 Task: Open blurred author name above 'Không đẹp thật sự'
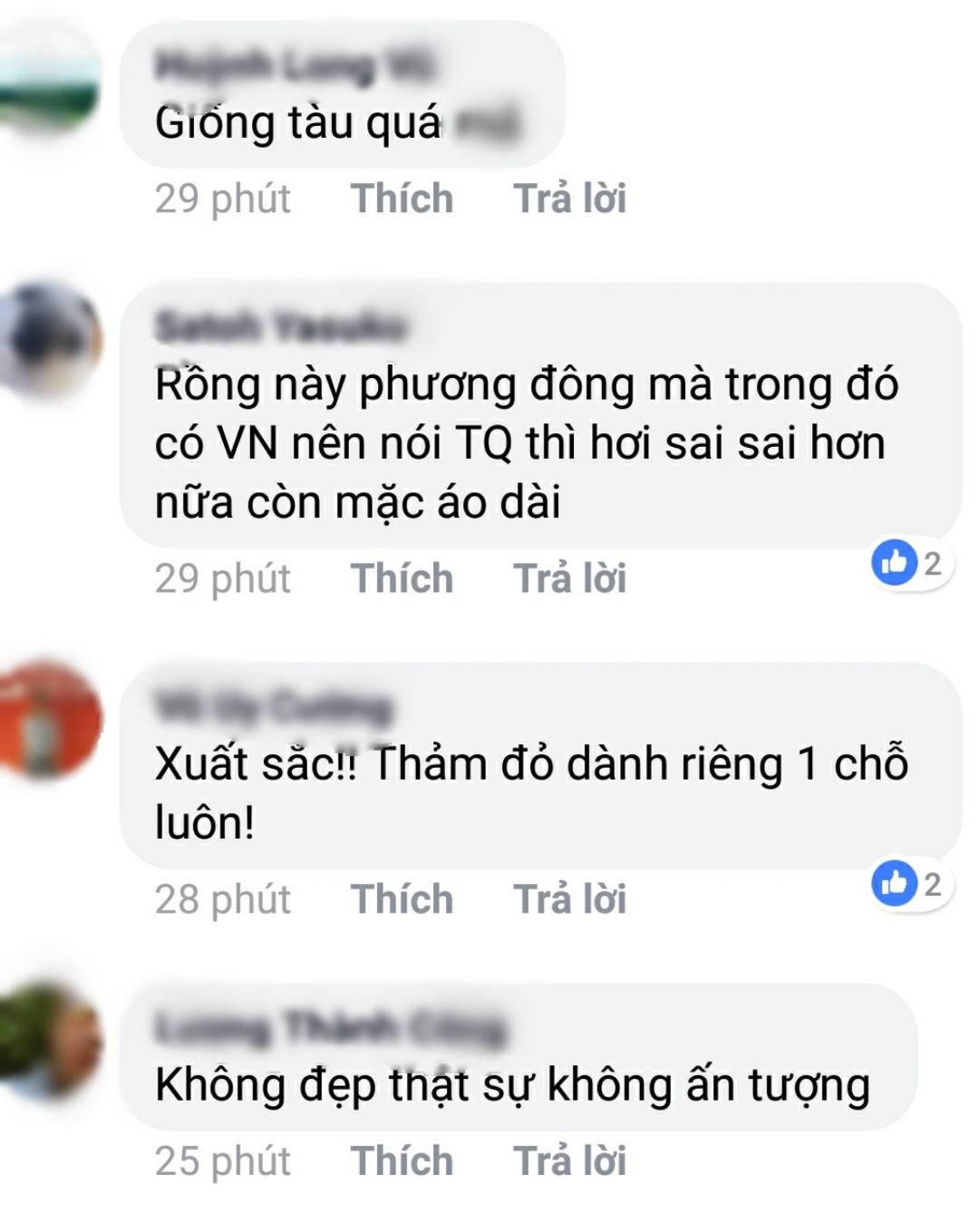click(329, 1027)
